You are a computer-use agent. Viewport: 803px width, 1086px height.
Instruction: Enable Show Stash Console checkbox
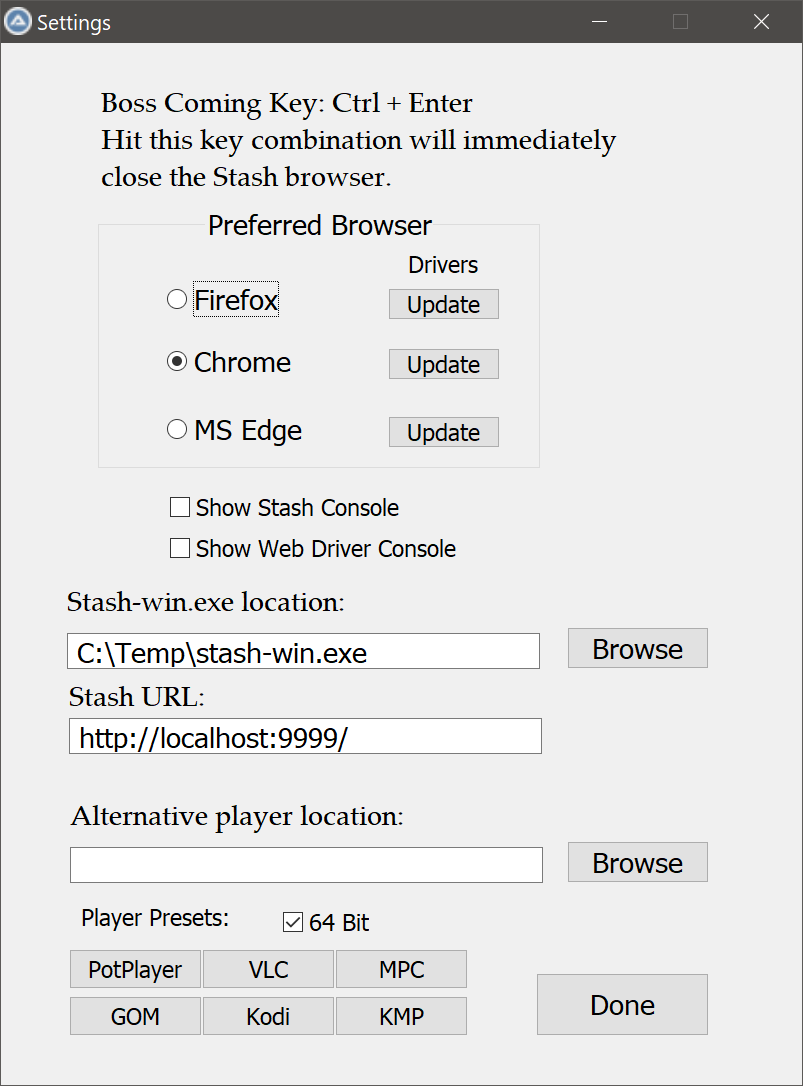click(x=180, y=507)
